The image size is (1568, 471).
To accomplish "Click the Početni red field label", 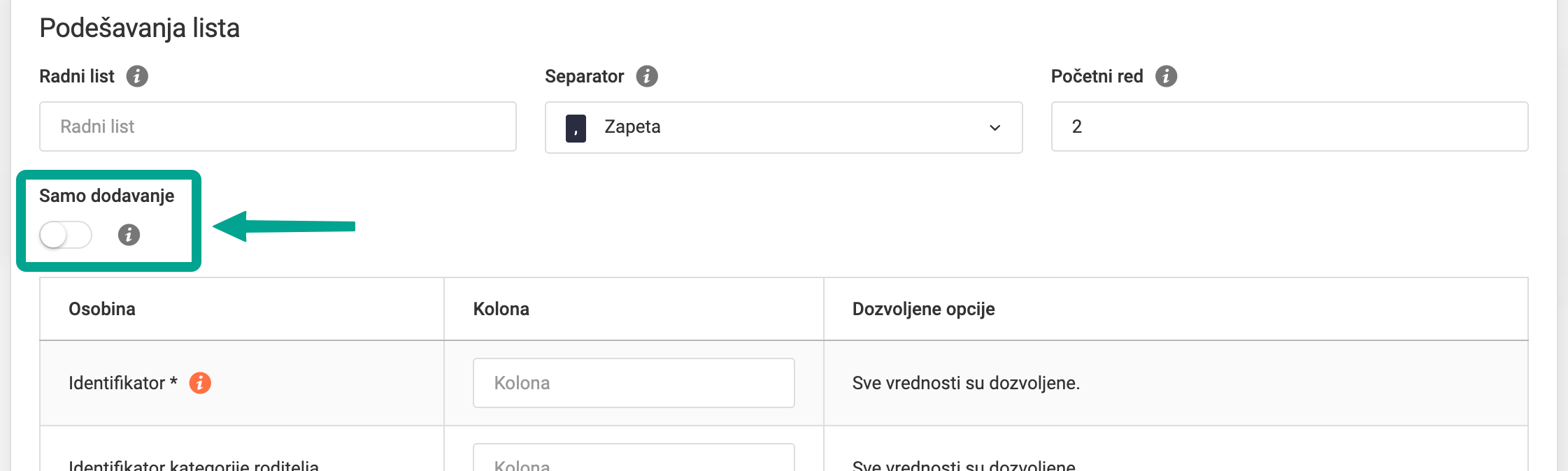I will pos(1097,76).
